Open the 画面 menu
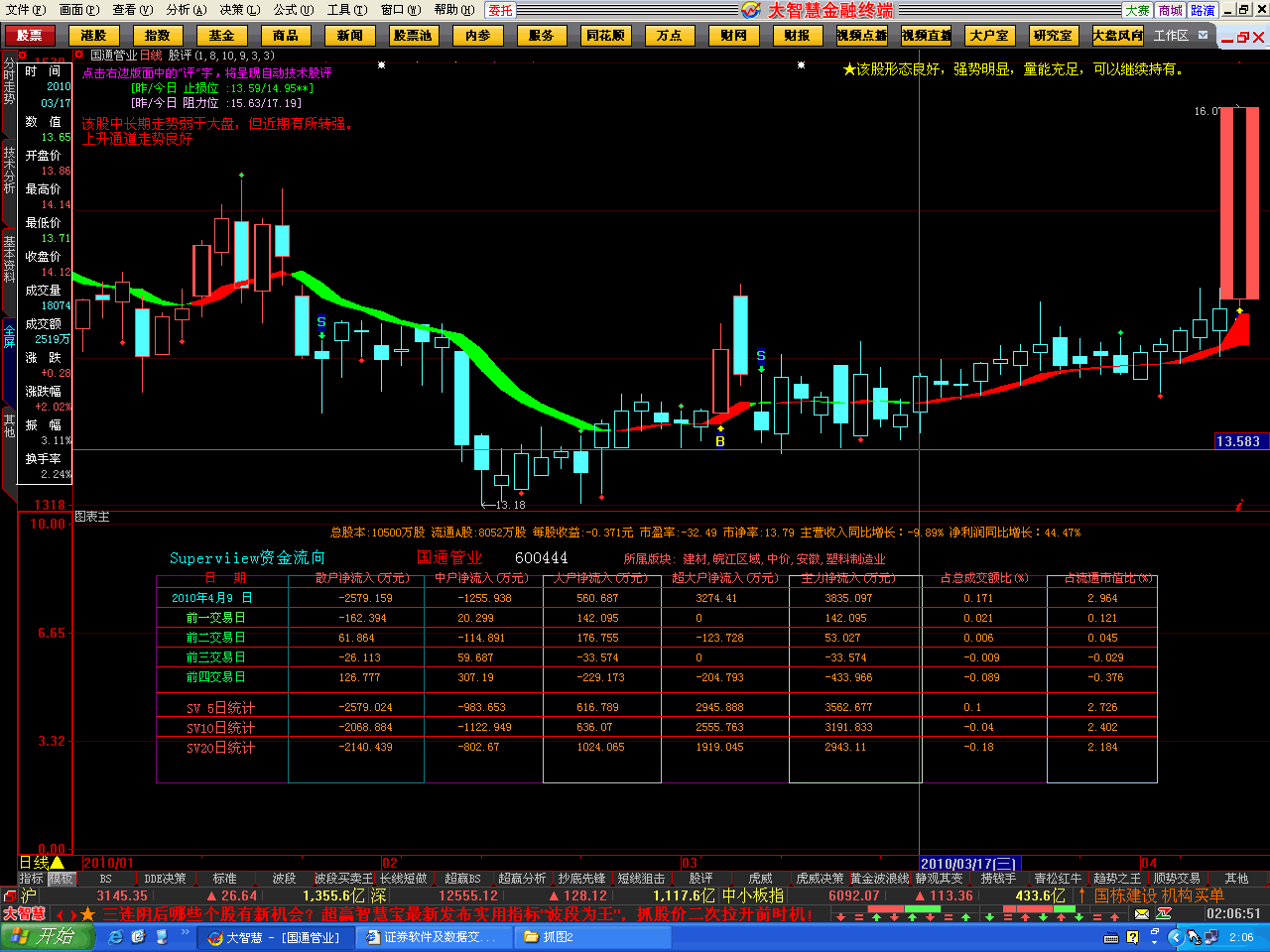The height and width of the screenshot is (952, 1270). point(79,10)
